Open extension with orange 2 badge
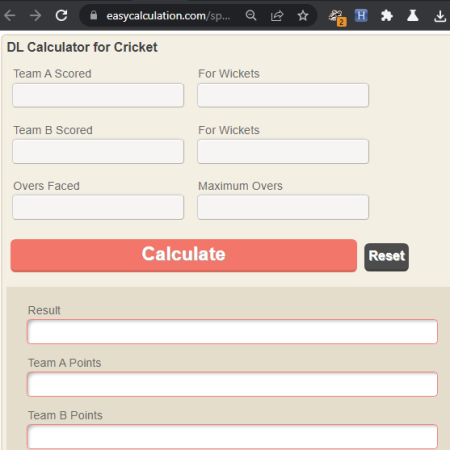The image size is (450, 450). 337,17
